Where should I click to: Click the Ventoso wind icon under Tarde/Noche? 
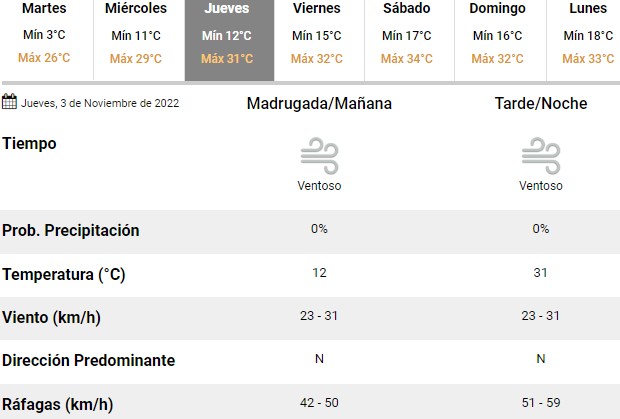541,156
